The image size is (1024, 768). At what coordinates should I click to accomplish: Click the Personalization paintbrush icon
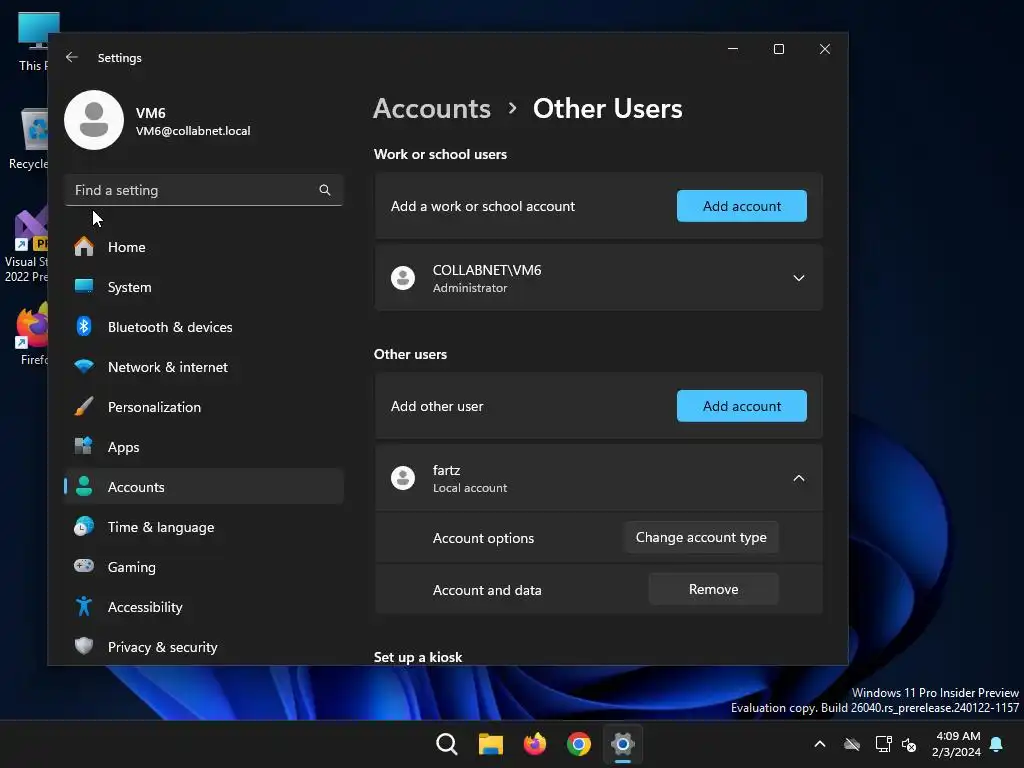[x=84, y=406]
